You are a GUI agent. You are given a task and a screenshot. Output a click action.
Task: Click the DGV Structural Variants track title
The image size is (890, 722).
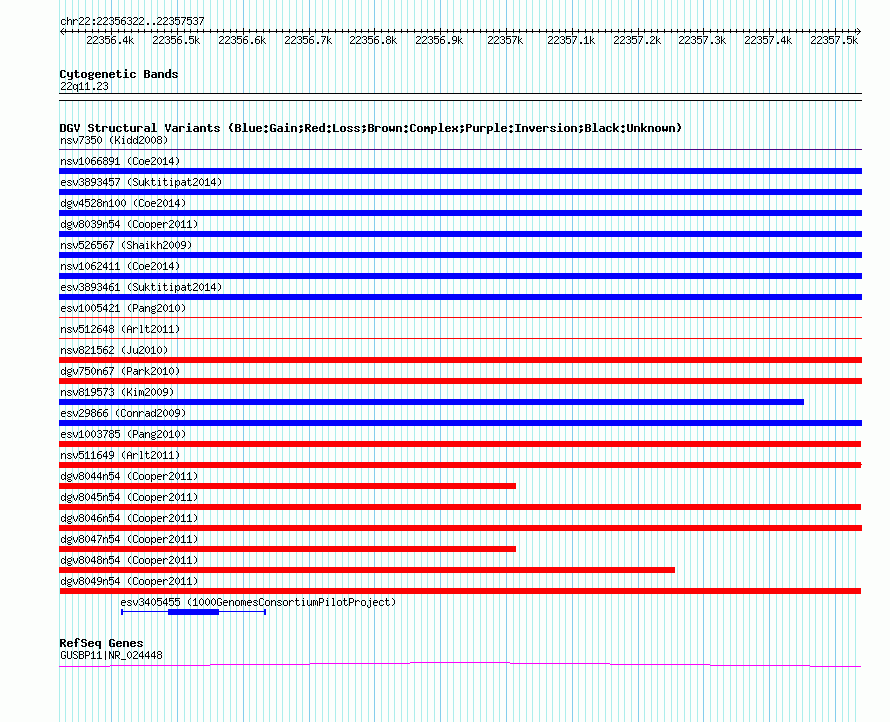point(370,128)
